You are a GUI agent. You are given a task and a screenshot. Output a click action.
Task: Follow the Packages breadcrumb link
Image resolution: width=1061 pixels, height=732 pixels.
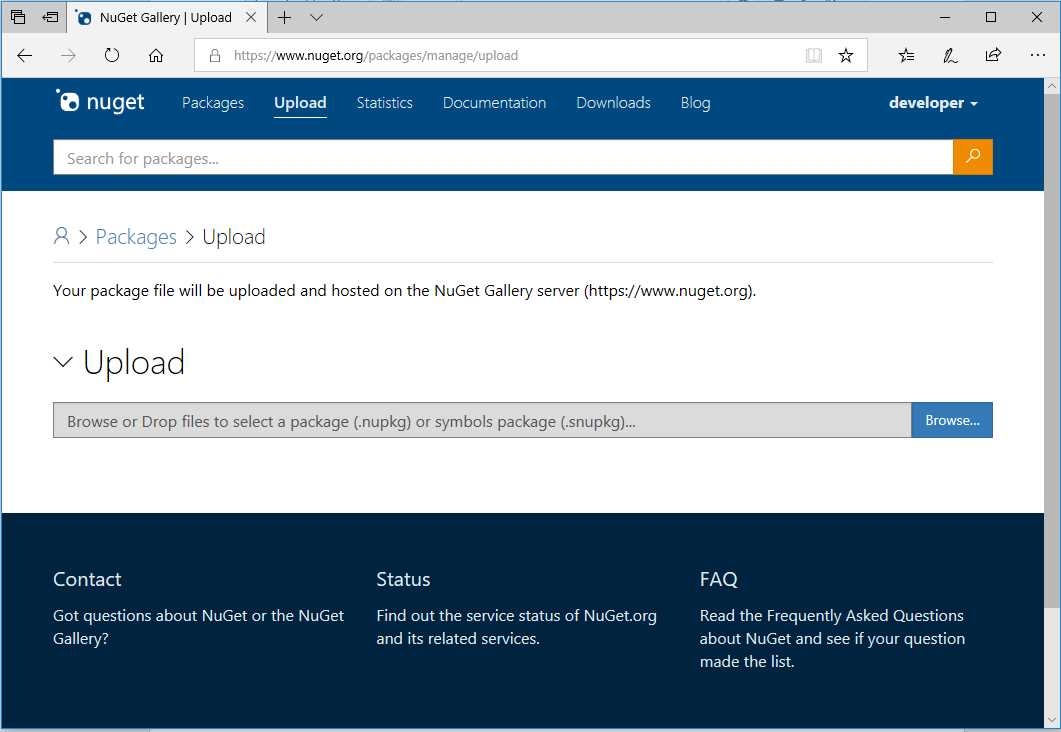(136, 236)
